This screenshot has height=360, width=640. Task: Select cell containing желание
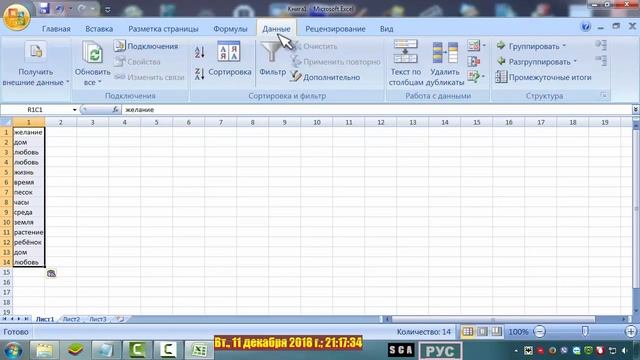(29, 132)
